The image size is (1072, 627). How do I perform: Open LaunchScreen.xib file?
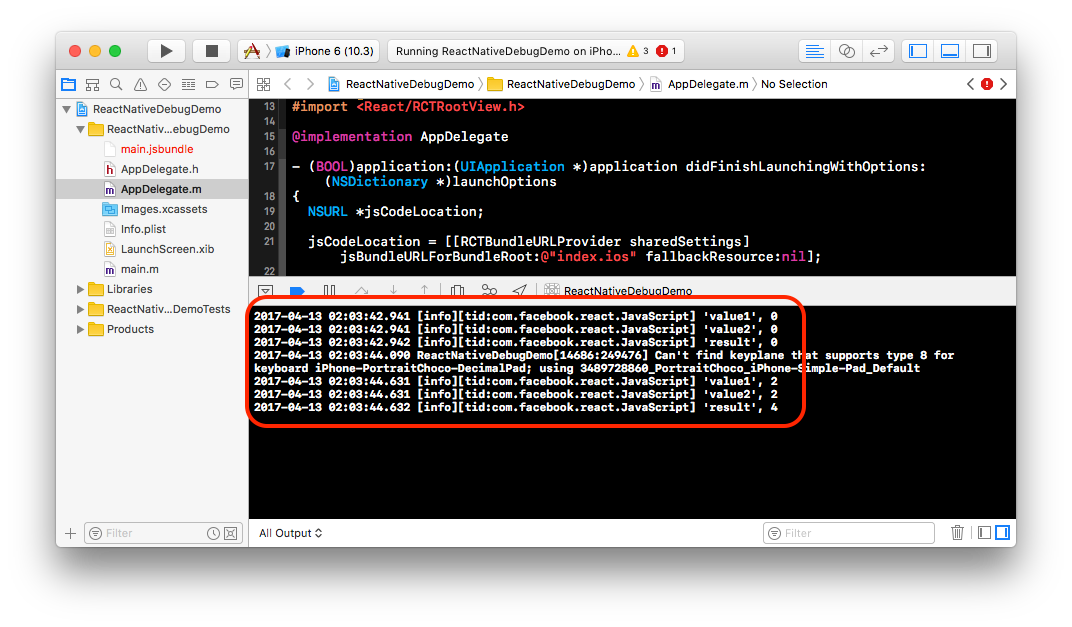[x=152, y=250]
